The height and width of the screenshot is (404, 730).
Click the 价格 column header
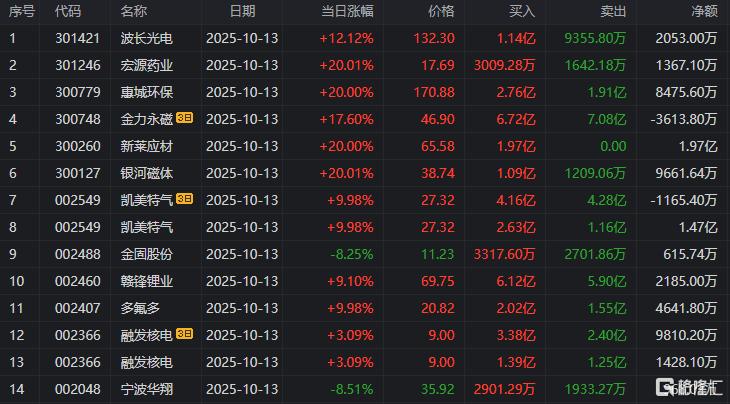(440, 12)
